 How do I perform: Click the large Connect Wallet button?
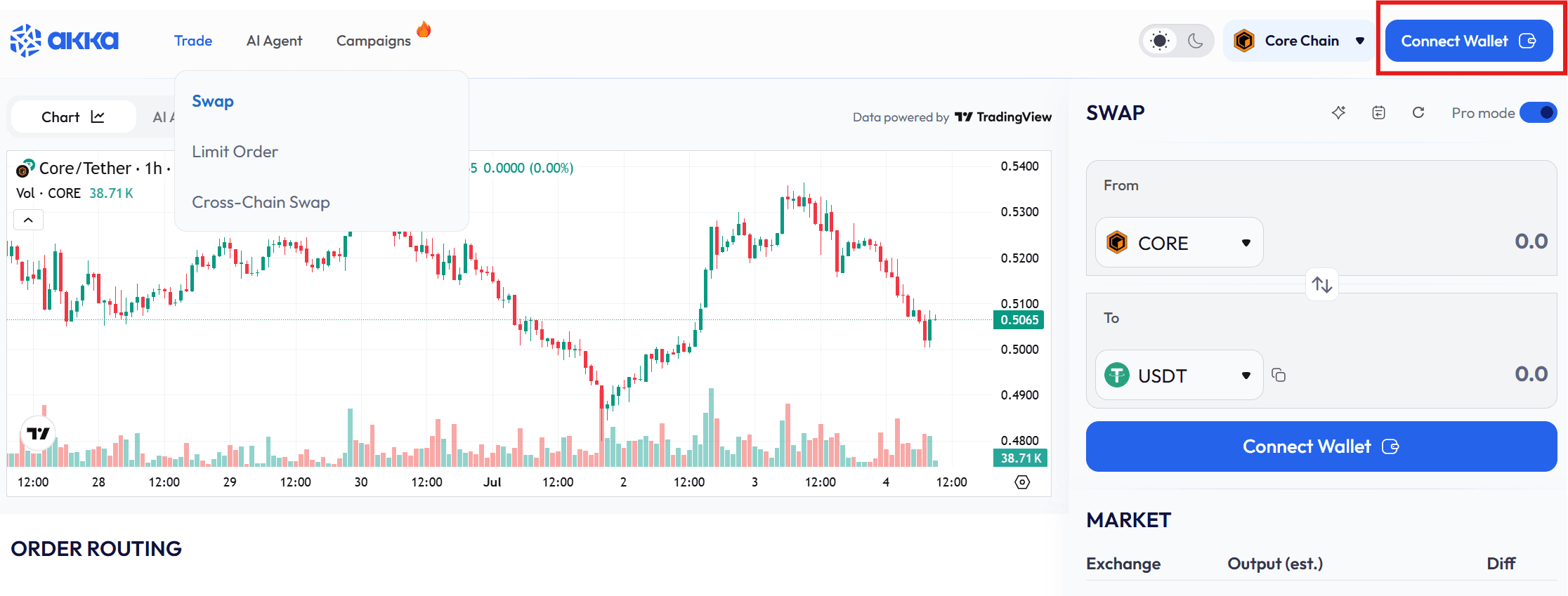coord(1321,446)
